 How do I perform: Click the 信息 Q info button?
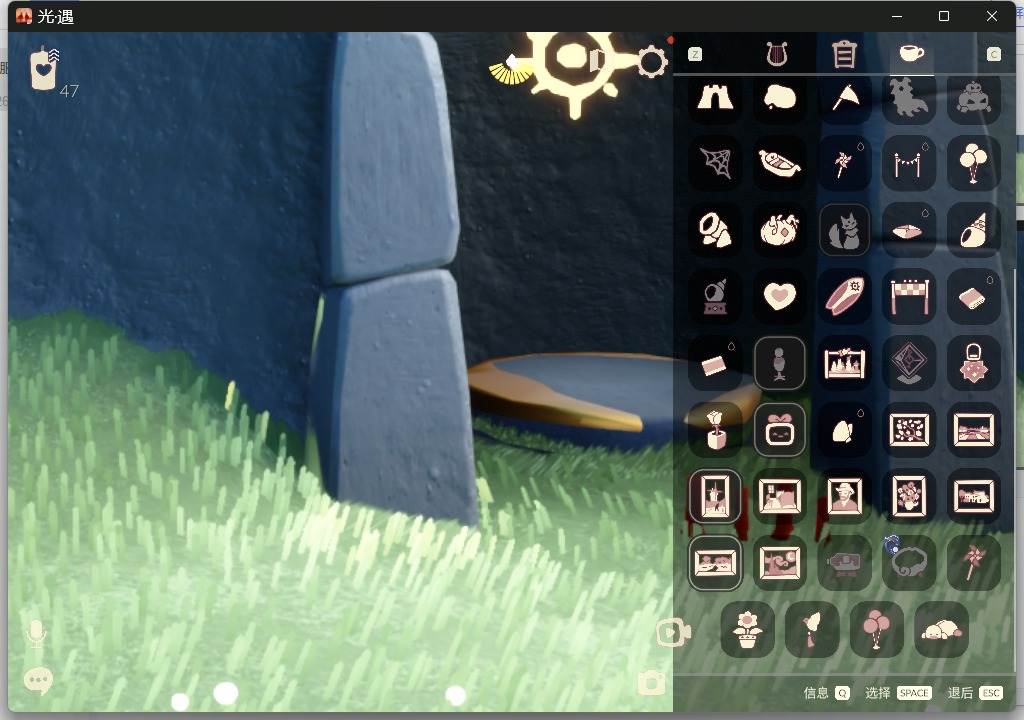click(x=827, y=693)
